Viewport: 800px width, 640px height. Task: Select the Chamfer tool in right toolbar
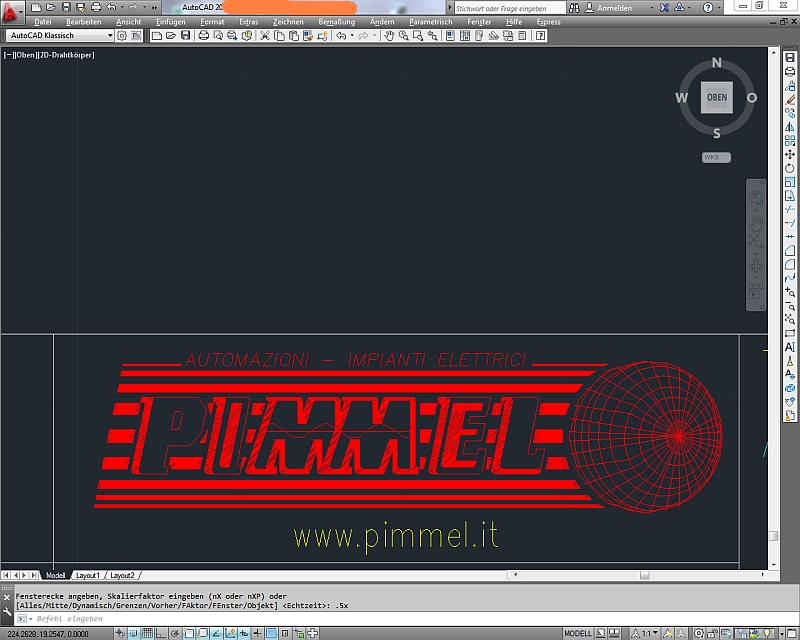(x=790, y=251)
